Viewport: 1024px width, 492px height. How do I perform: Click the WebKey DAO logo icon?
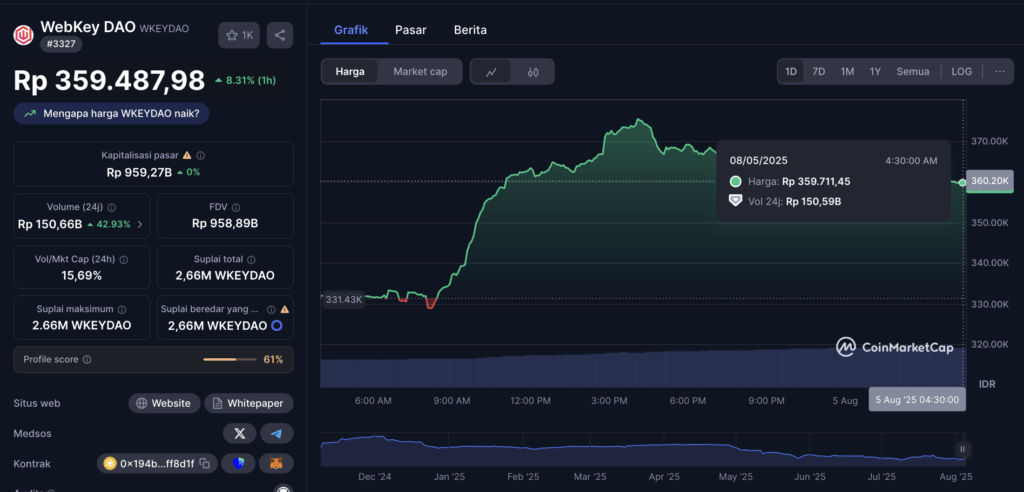tap(24, 35)
